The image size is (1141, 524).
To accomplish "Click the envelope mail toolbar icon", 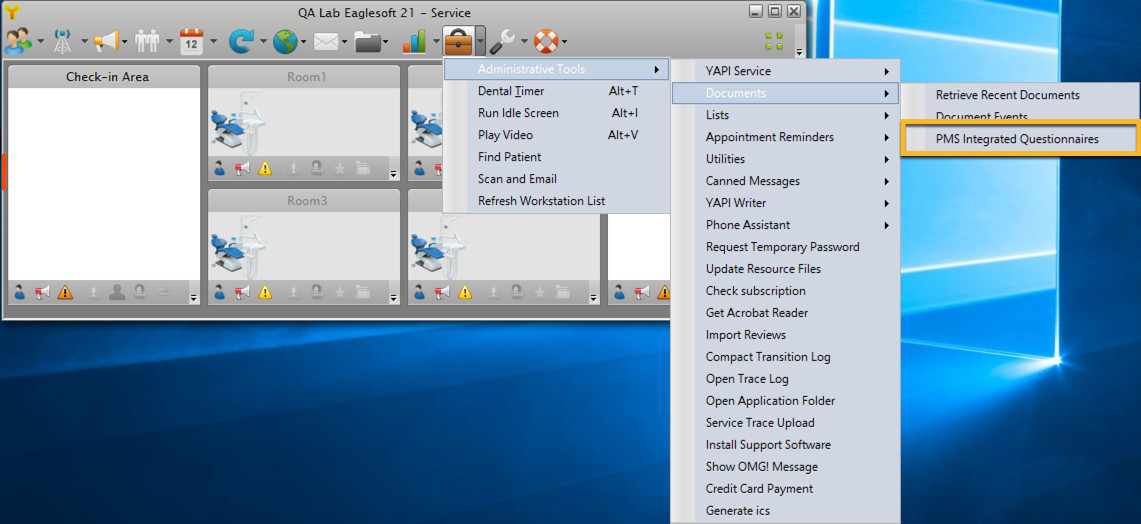I will click(325, 41).
